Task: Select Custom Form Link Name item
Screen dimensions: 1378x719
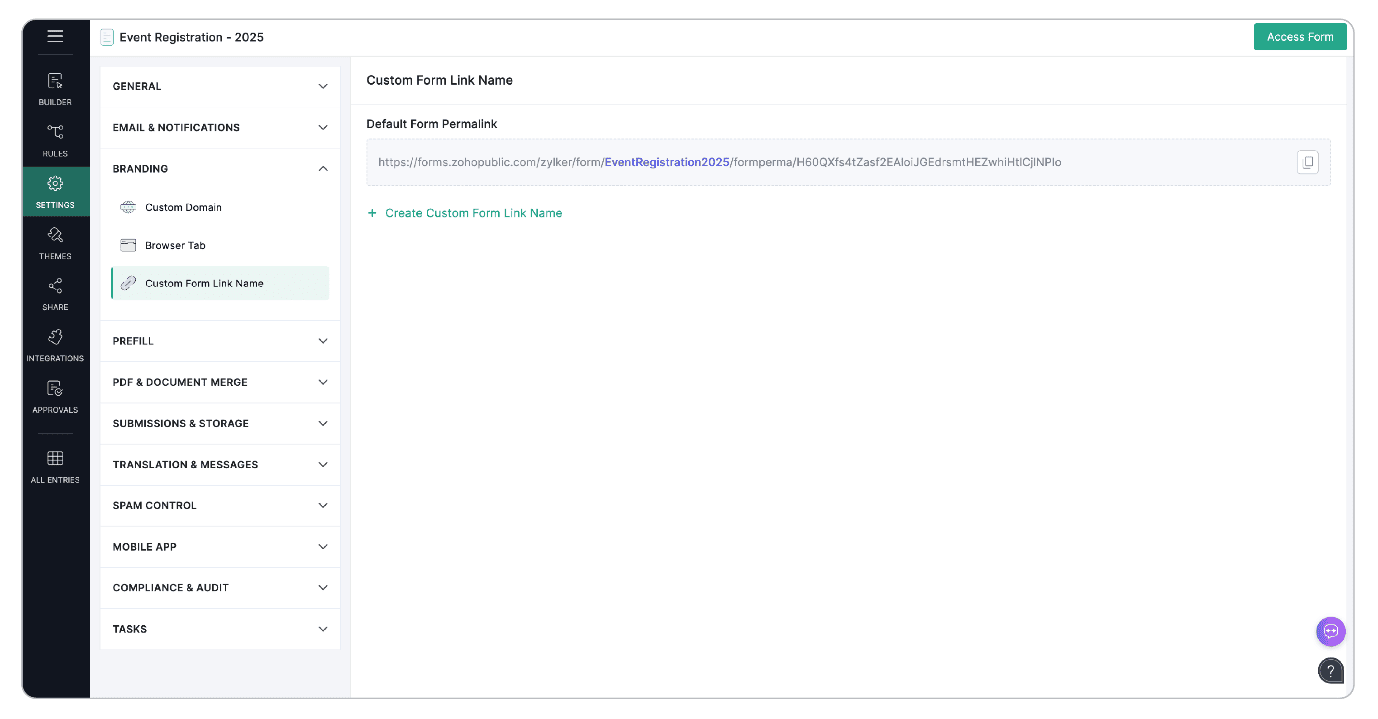Action: click(220, 283)
